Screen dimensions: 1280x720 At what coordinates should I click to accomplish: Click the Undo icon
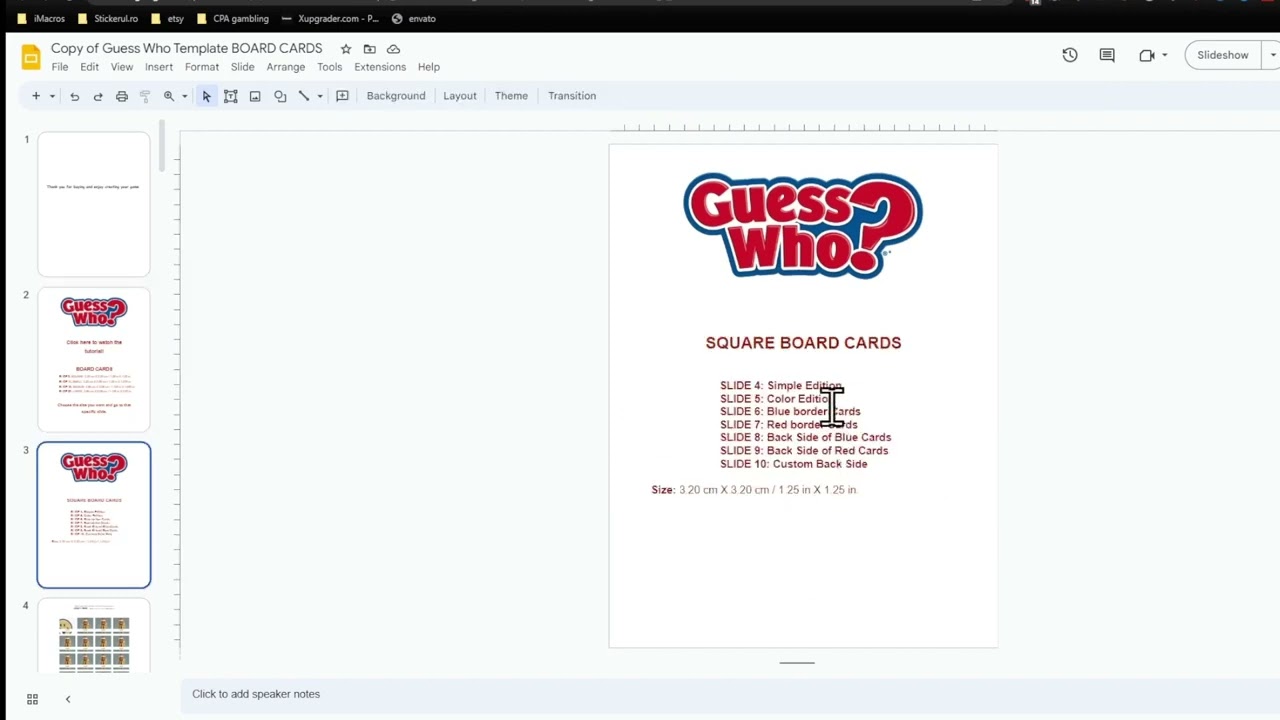pos(74,96)
